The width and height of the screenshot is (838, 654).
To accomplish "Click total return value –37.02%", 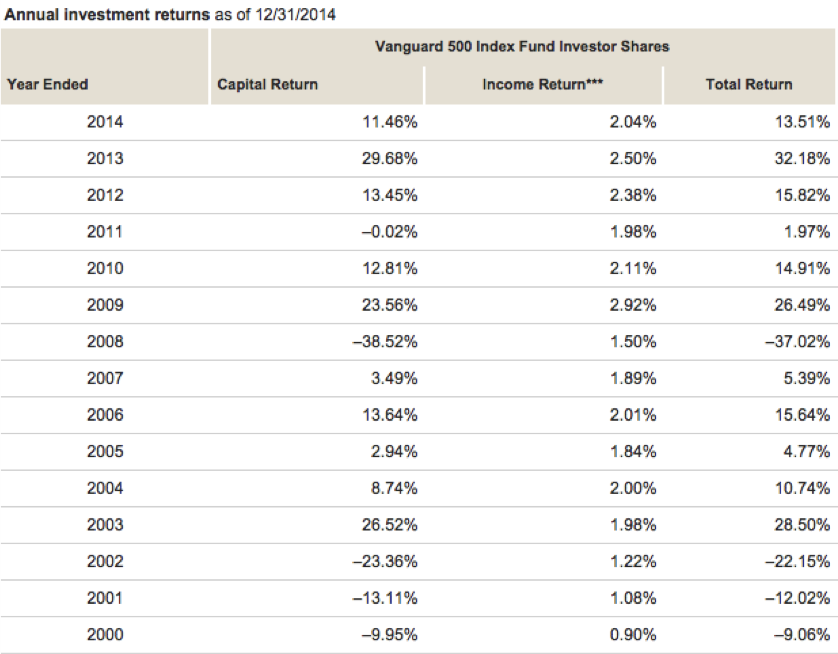I will pos(798,341).
